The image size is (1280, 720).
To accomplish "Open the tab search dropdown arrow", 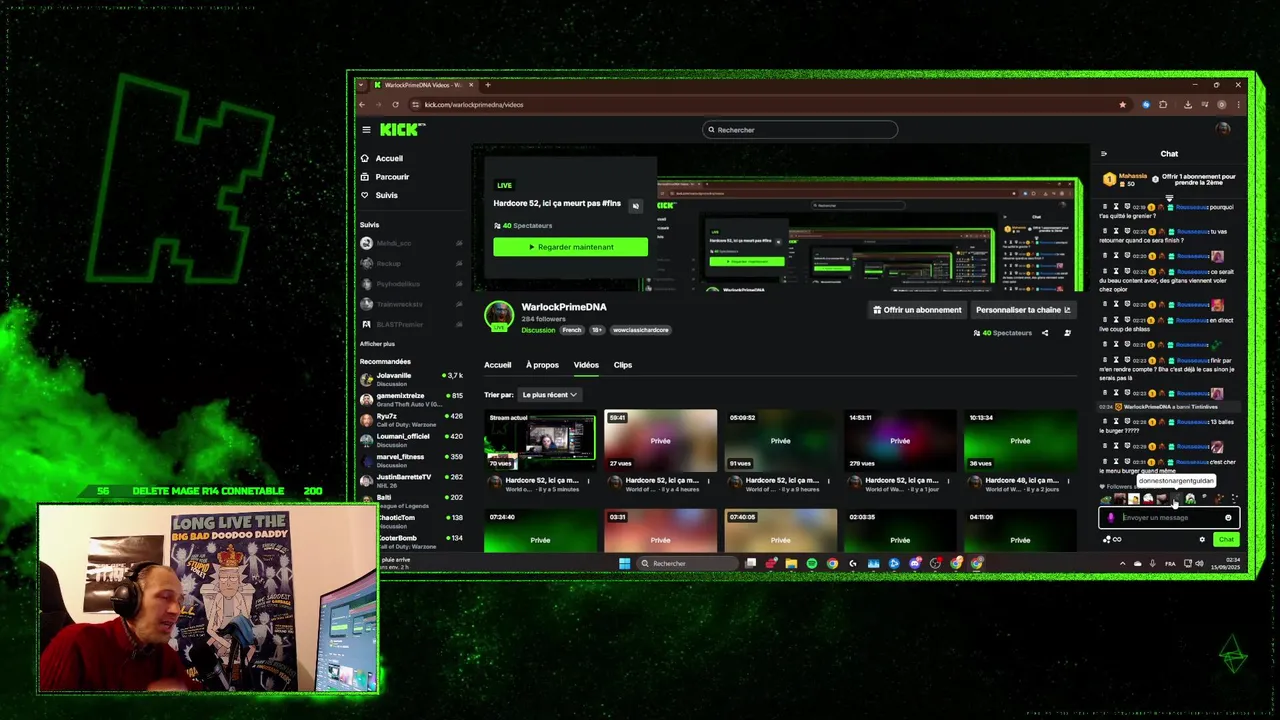I will tap(362, 85).
